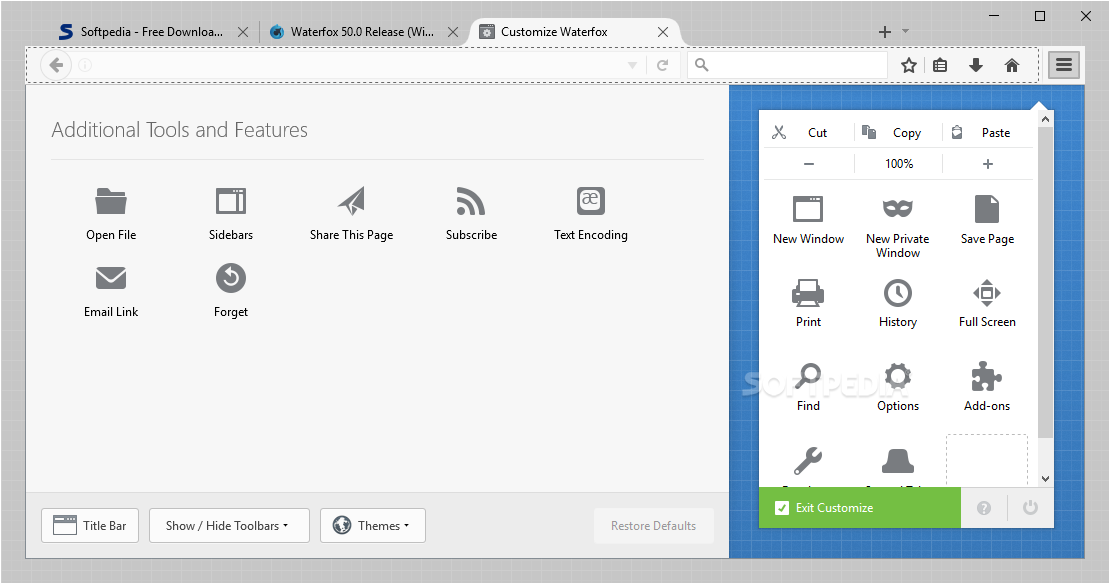Click the back arrow button
This screenshot has width=1110, height=584.
[x=56, y=65]
